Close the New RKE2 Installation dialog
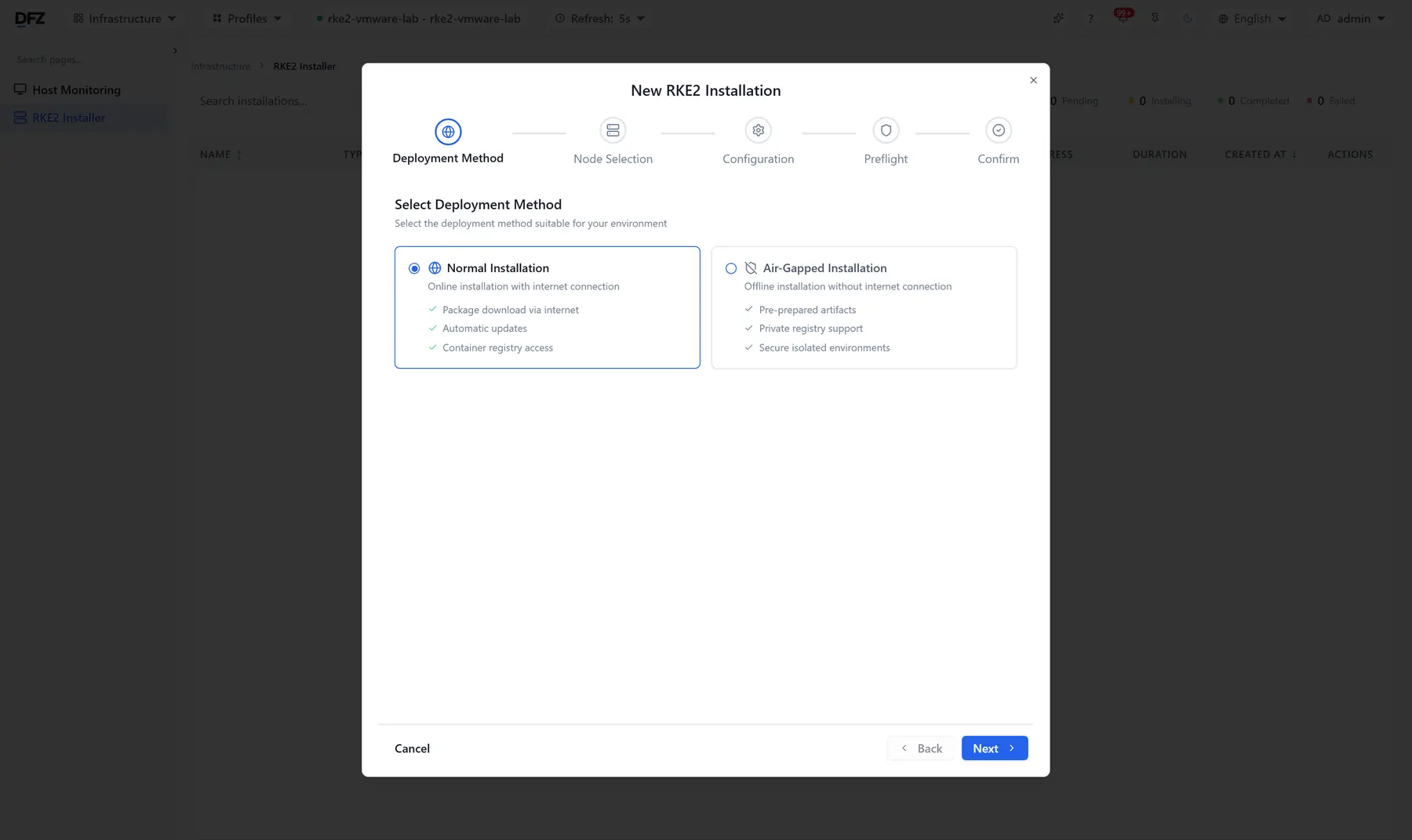Screen dimensions: 1412x840 [x=1033, y=80]
